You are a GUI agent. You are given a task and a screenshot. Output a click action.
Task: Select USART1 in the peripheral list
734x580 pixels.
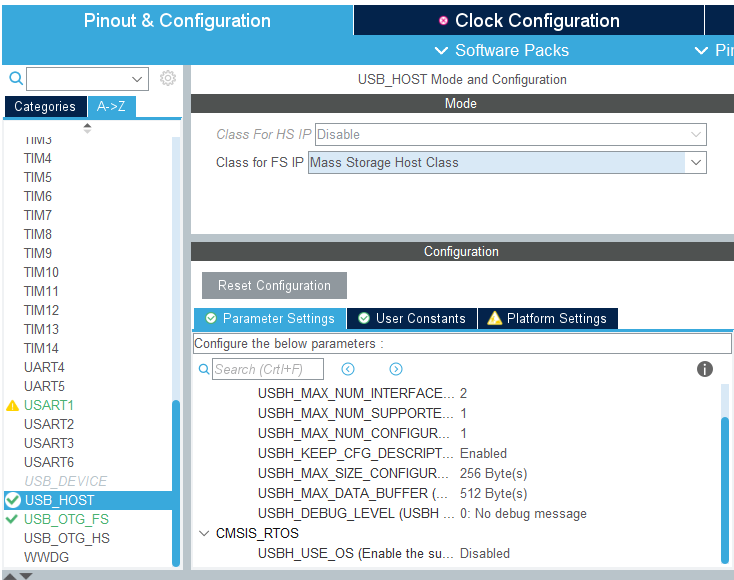pos(49,405)
